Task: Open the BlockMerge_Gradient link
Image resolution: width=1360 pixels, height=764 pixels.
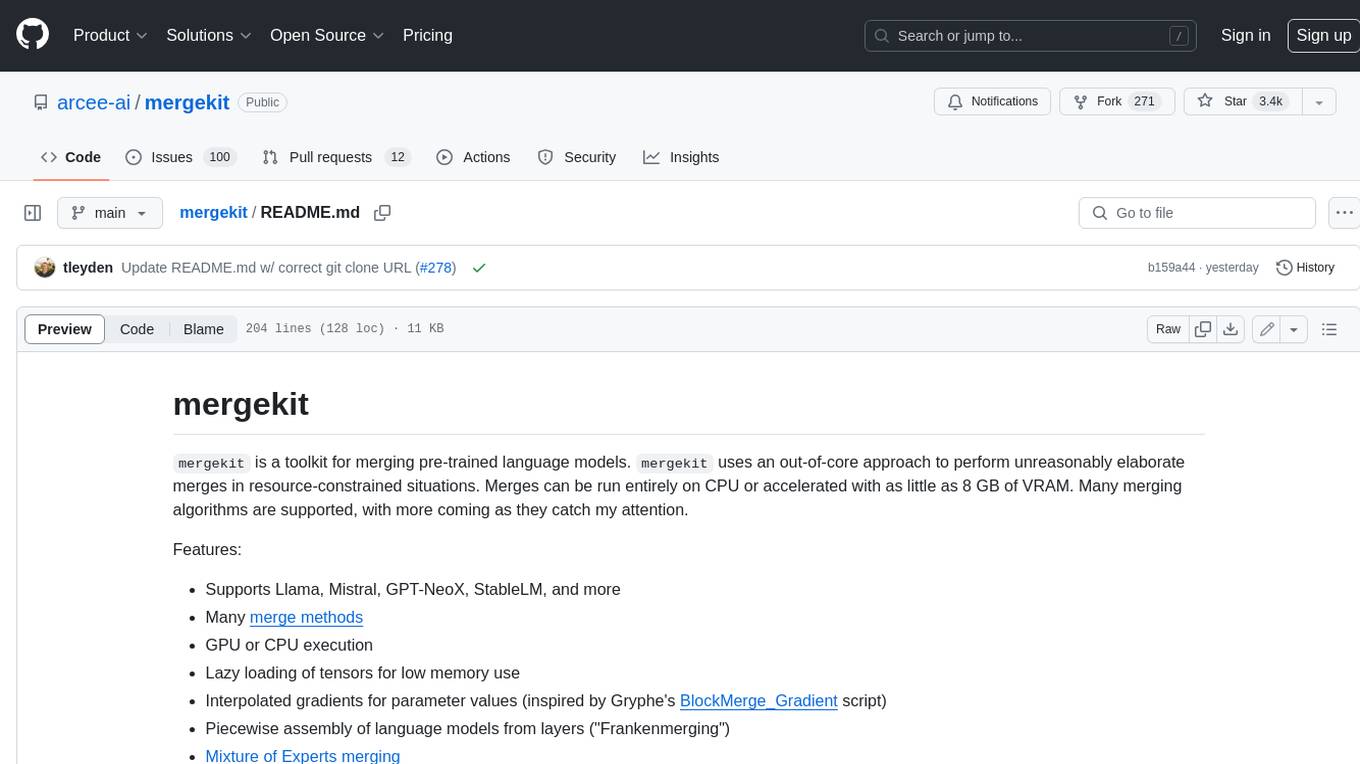Action: [x=758, y=700]
